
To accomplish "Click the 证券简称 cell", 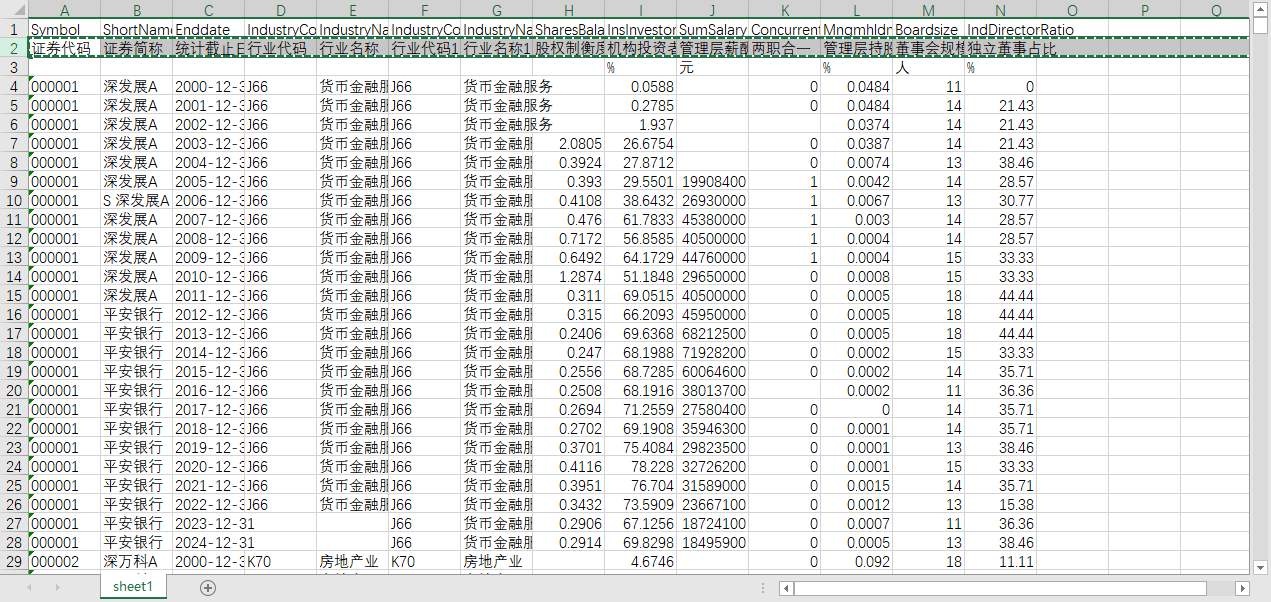I will [136, 49].
